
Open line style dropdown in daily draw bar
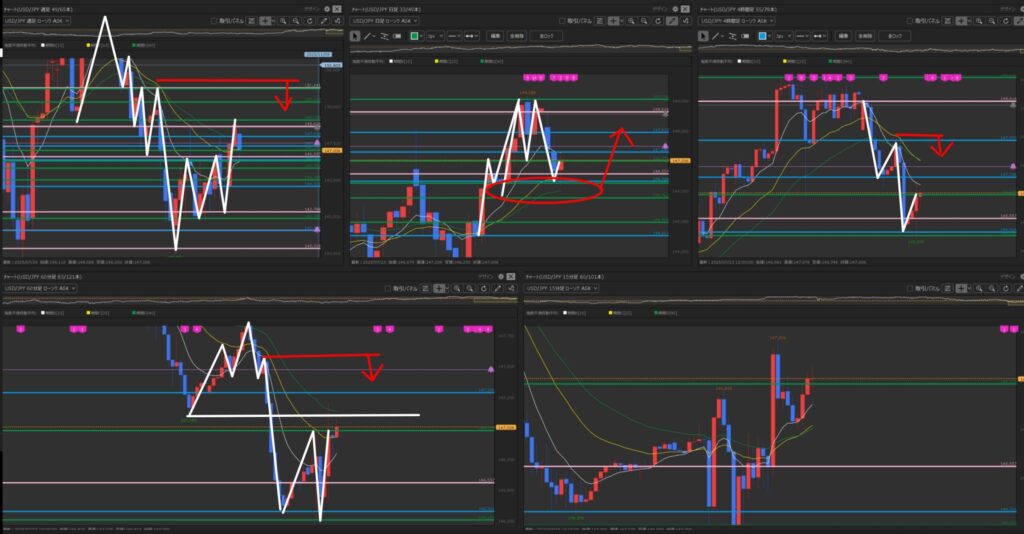(455, 36)
